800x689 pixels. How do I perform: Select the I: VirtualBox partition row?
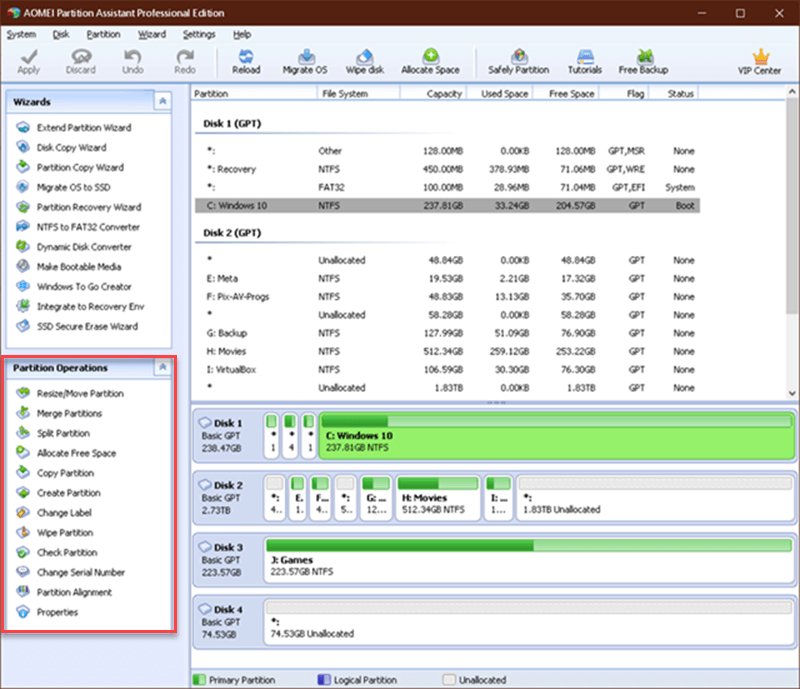[447, 370]
